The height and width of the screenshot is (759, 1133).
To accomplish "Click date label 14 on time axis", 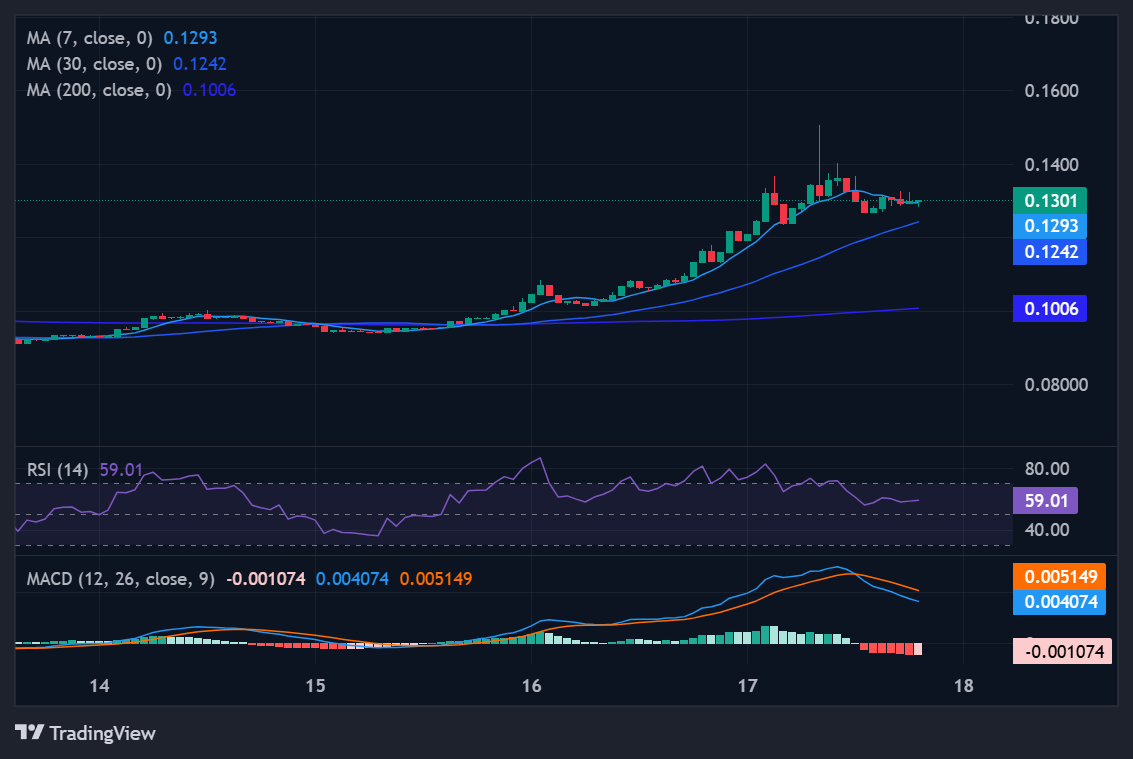I will point(99,686).
